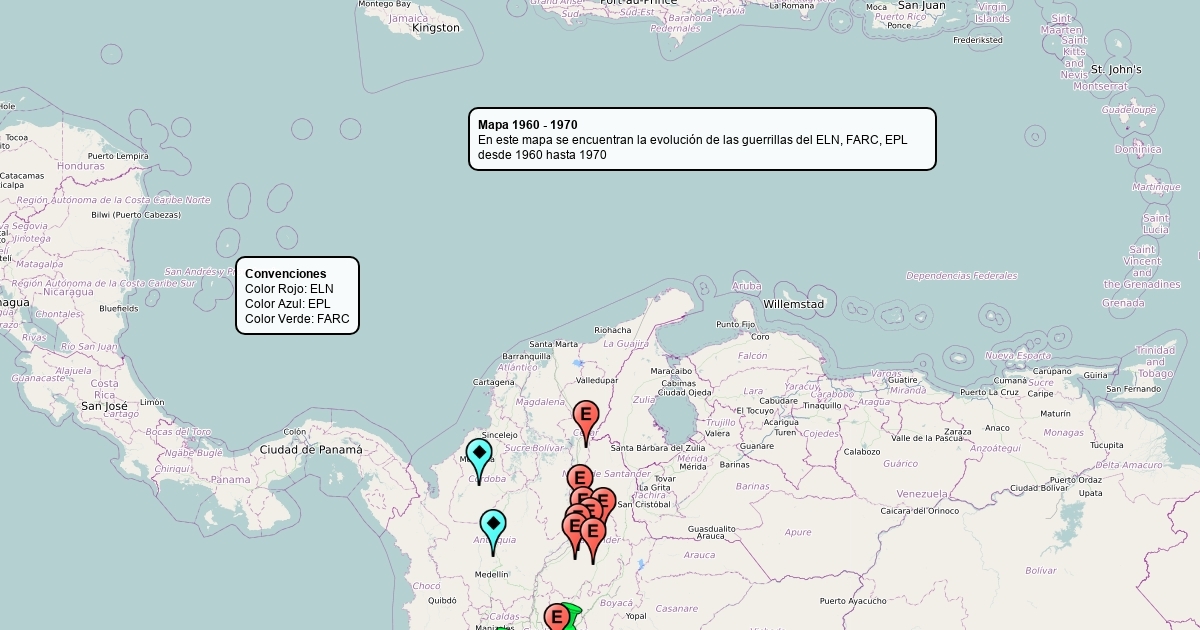Click the Cartagena city label
Screen dimensions: 1200x630
coord(493,382)
